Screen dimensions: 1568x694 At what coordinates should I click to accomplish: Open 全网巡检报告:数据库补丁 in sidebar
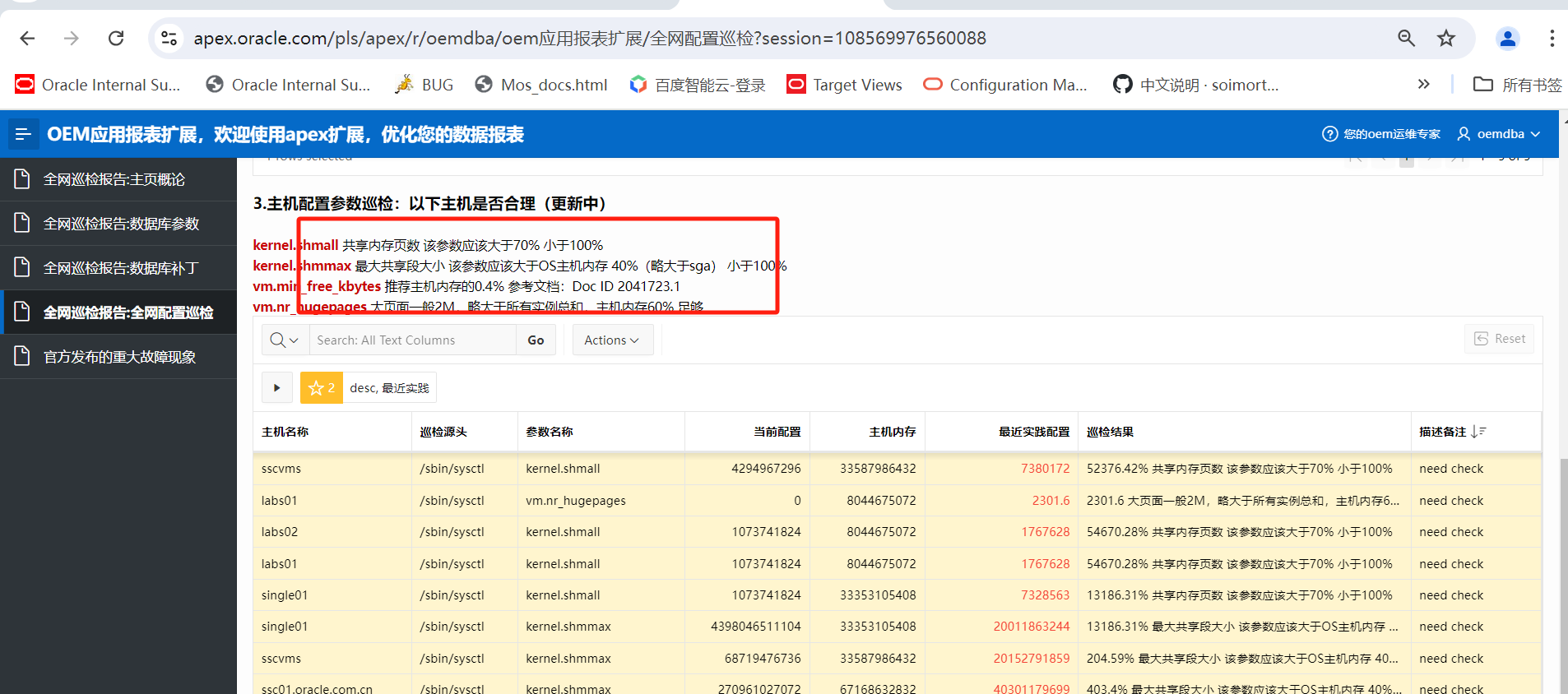(x=118, y=268)
